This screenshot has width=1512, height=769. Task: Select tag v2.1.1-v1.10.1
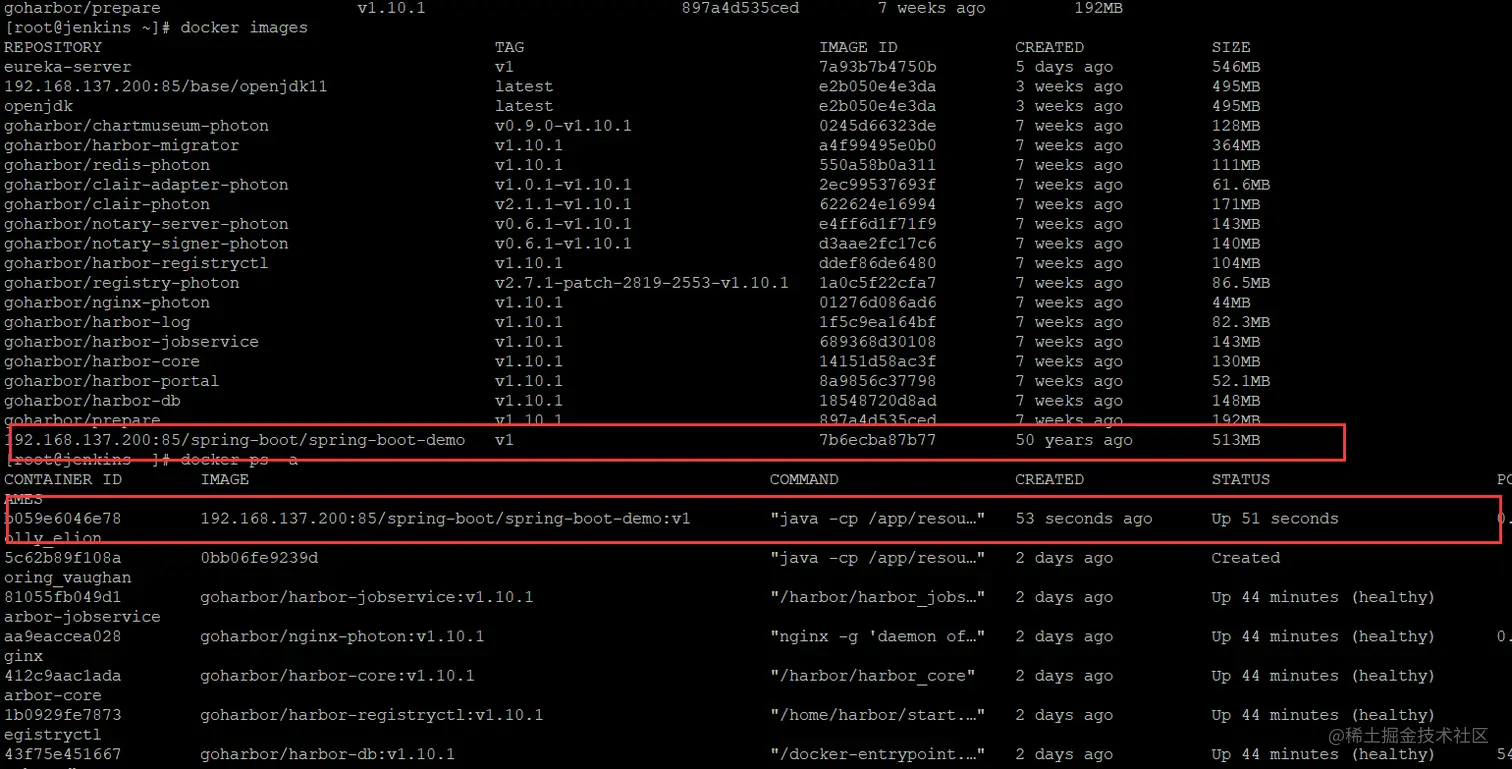[563, 204]
